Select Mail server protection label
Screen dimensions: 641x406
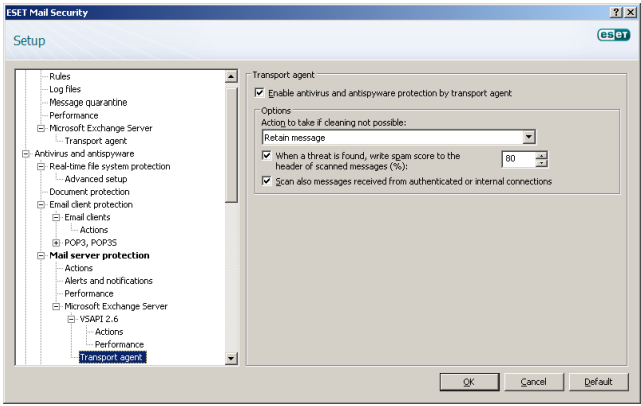point(99,256)
